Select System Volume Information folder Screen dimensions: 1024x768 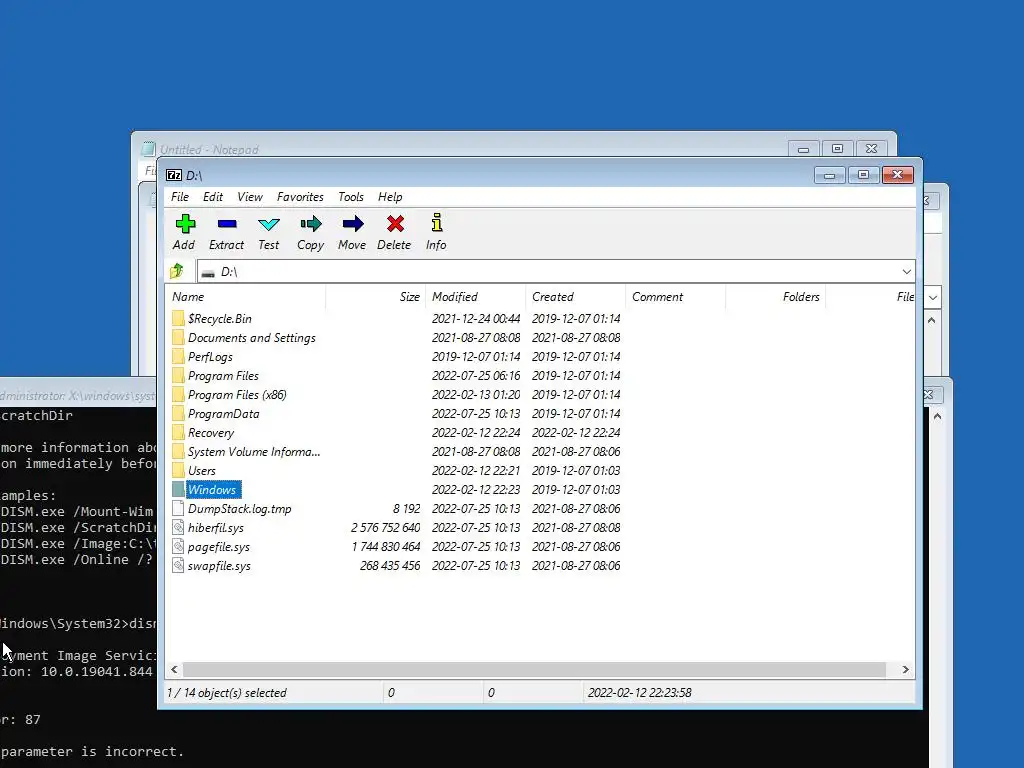[254, 451]
